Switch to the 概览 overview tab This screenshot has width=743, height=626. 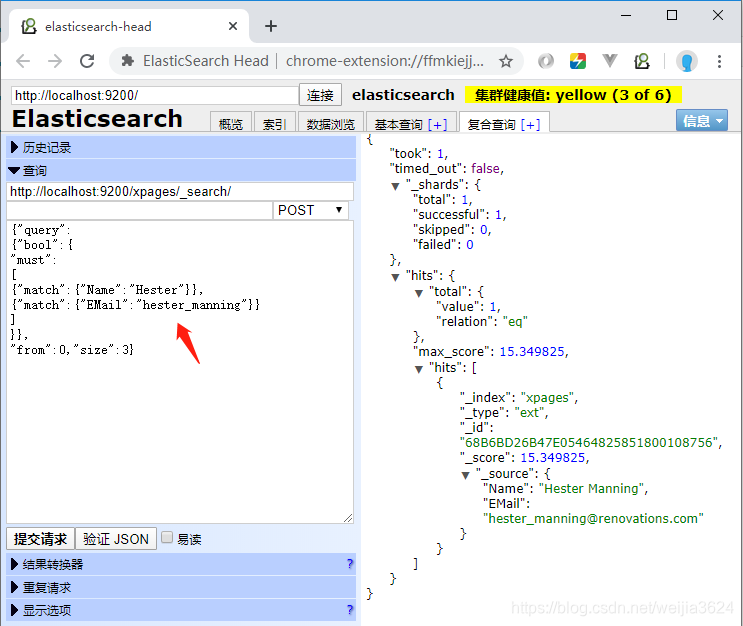click(x=231, y=124)
